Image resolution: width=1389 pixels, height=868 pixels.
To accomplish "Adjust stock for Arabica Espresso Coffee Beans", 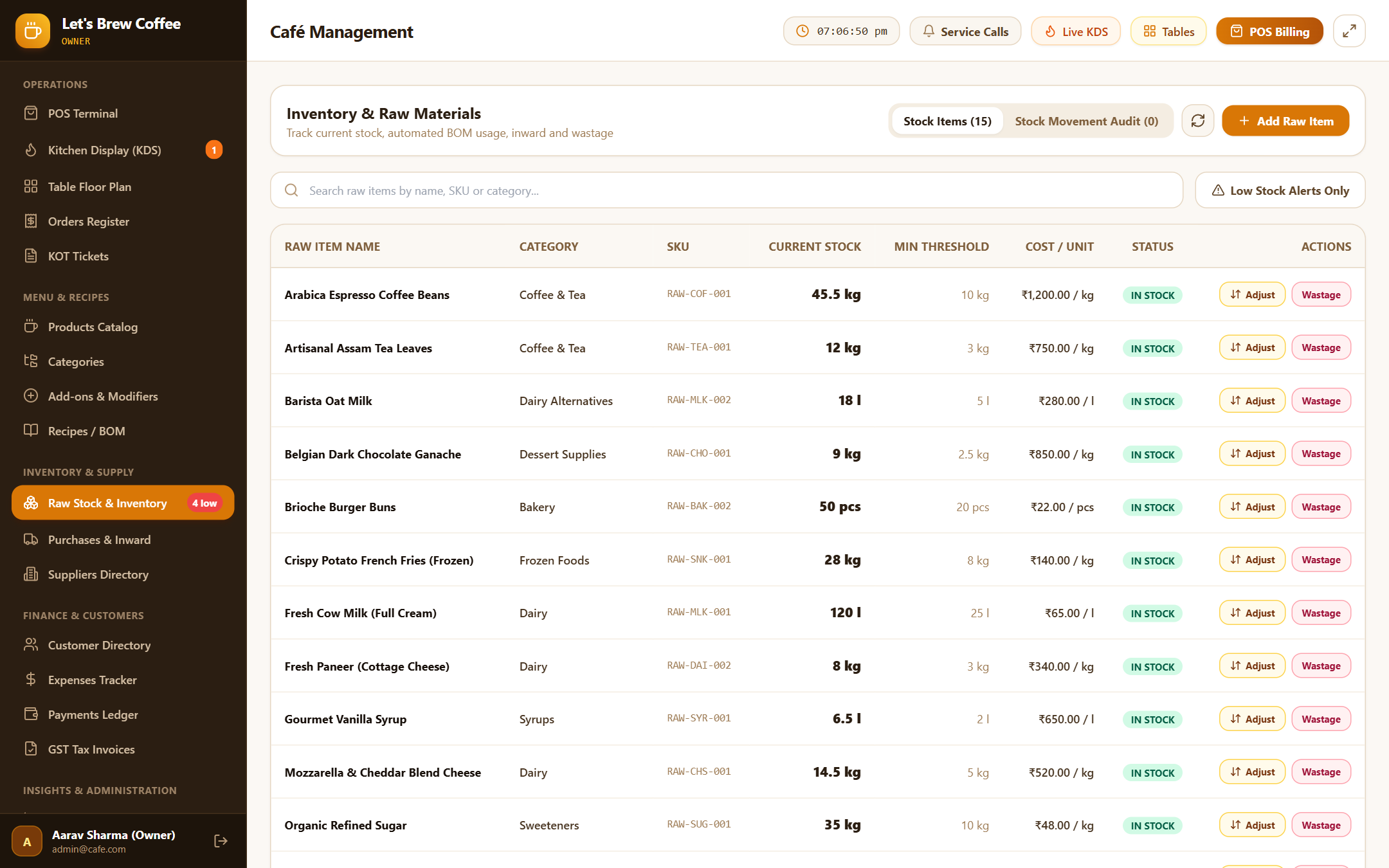I will (1252, 294).
